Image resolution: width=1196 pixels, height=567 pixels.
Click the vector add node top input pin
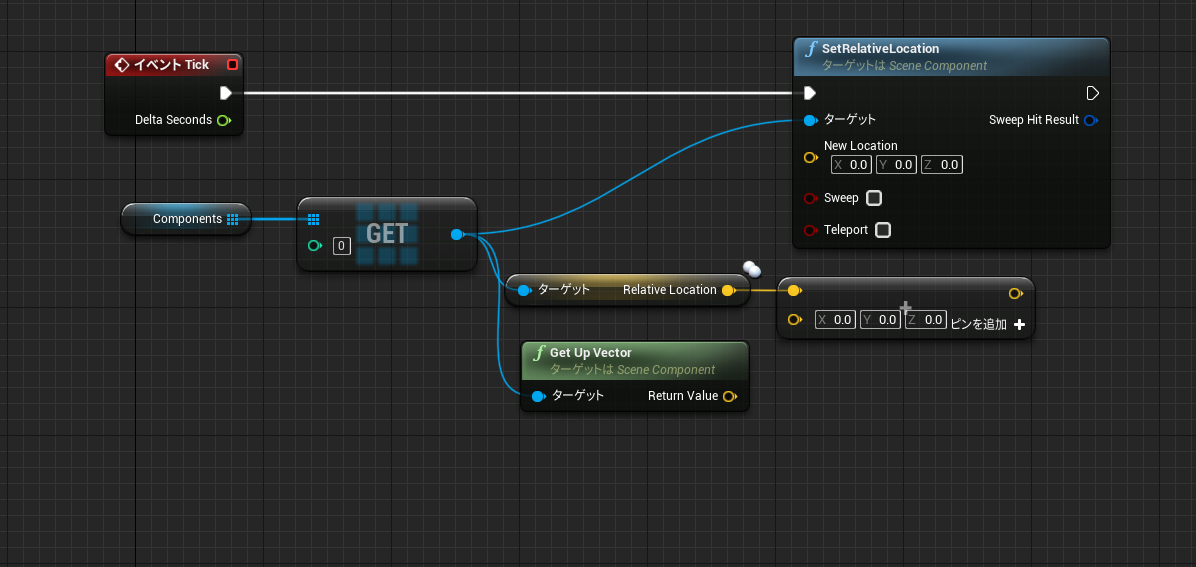point(794,291)
